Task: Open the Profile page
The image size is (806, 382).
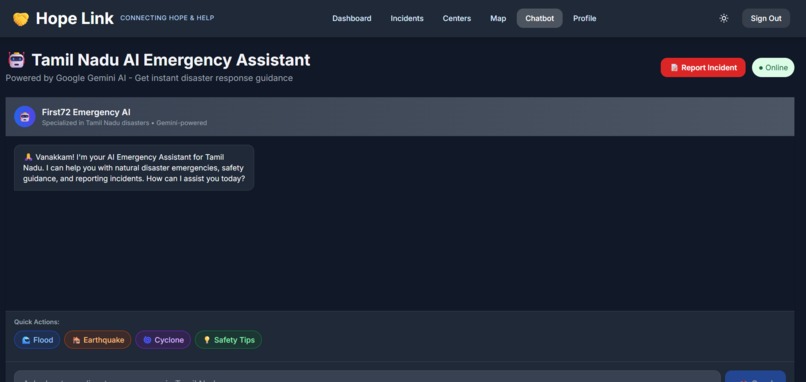Action: (x=584, y=19)
